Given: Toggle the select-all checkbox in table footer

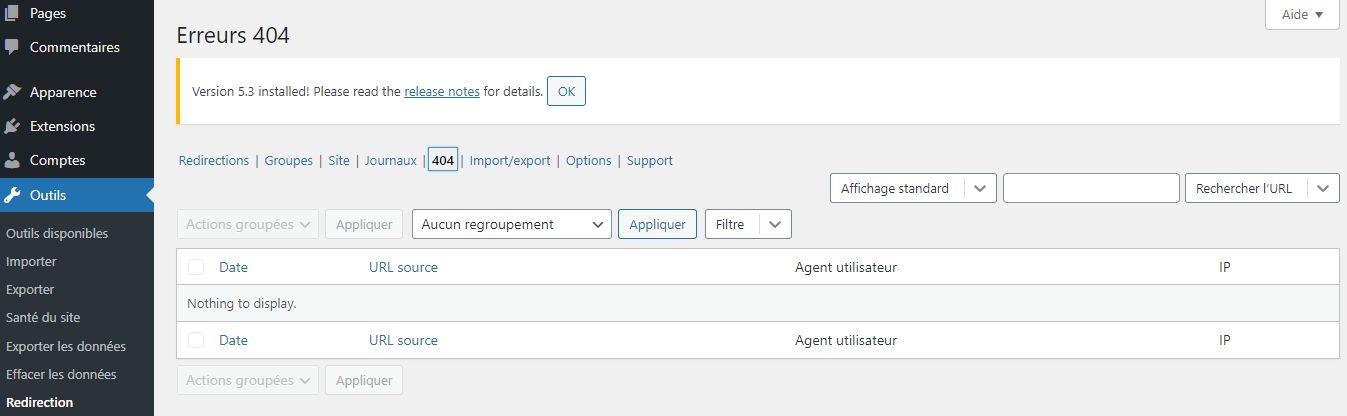Looking at the screenshot, I should [x=196, y=340].
